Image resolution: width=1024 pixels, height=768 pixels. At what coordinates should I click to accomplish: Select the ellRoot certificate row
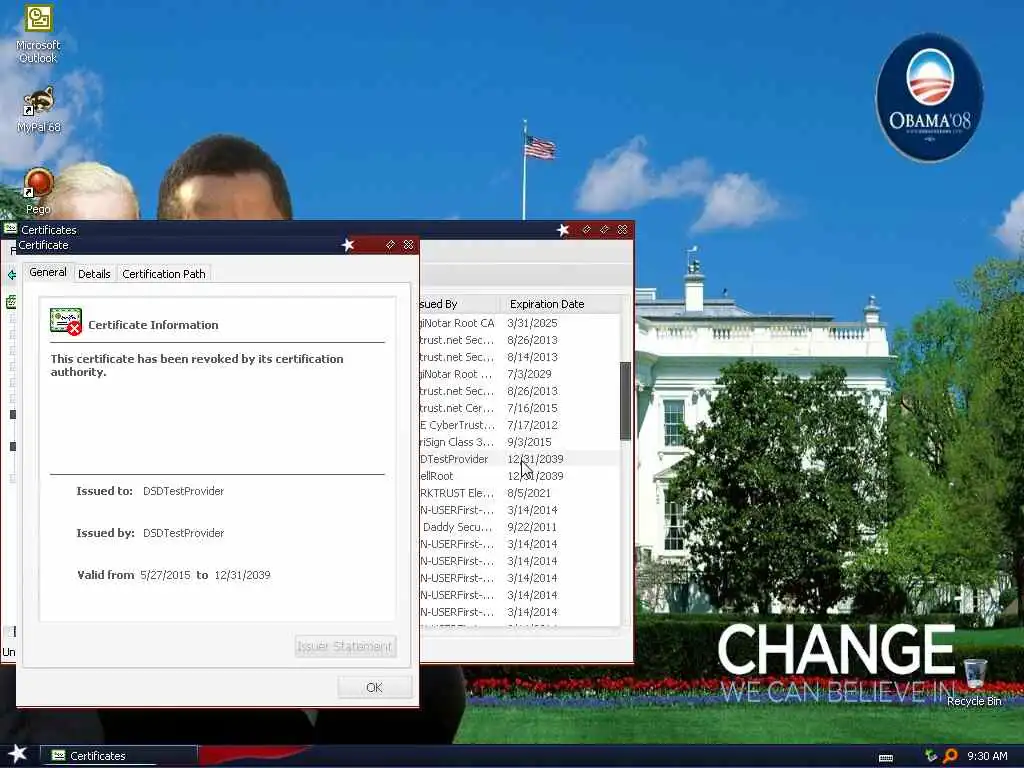519,476
